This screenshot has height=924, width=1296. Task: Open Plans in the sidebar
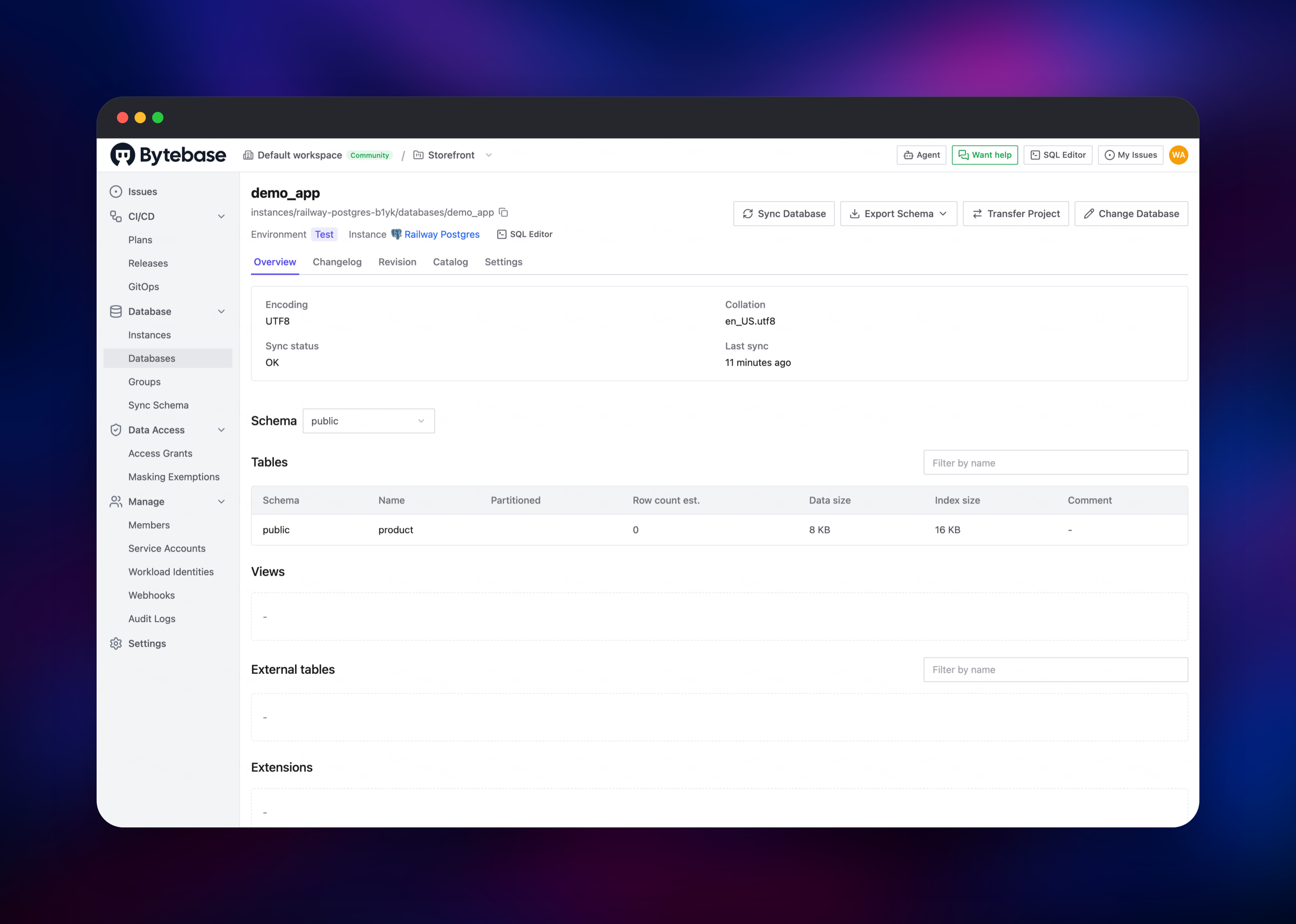pyautogui.click(x=140, y=240)
